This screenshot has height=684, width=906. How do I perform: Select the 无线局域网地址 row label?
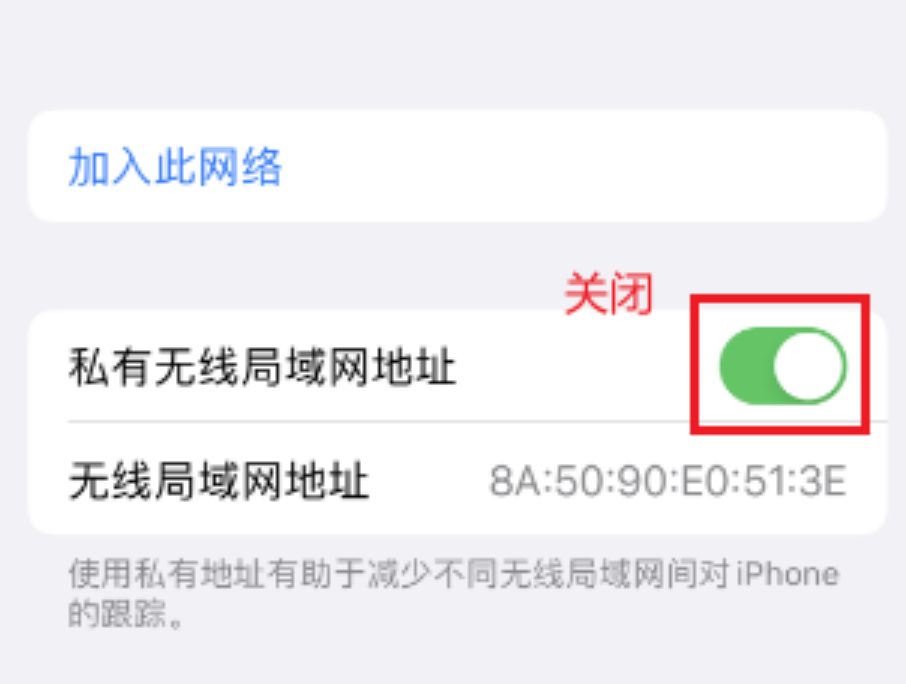click(x=218, y=480)
